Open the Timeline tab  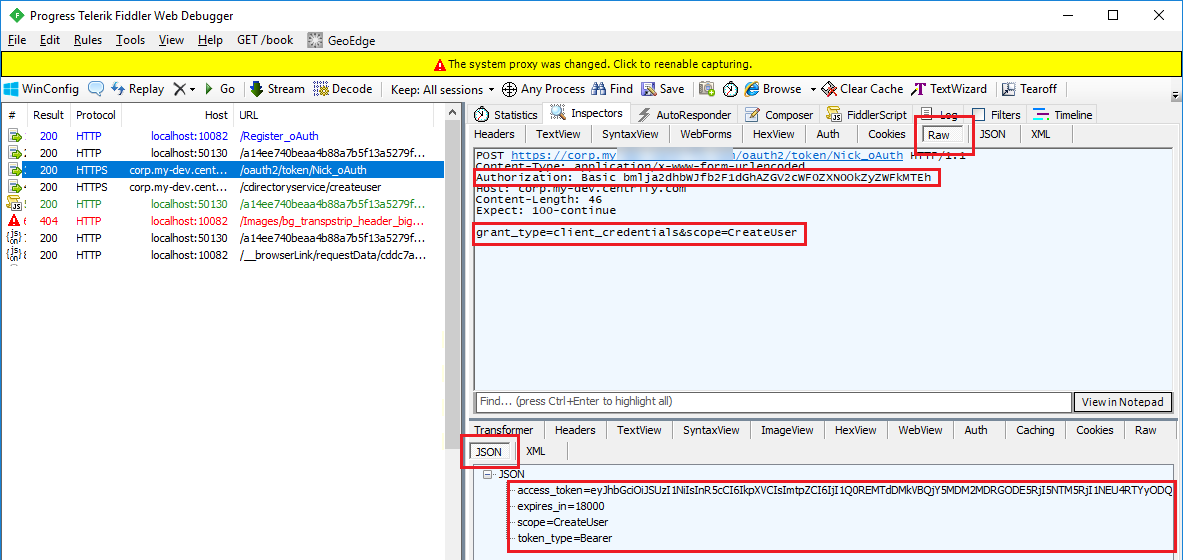1063,115
